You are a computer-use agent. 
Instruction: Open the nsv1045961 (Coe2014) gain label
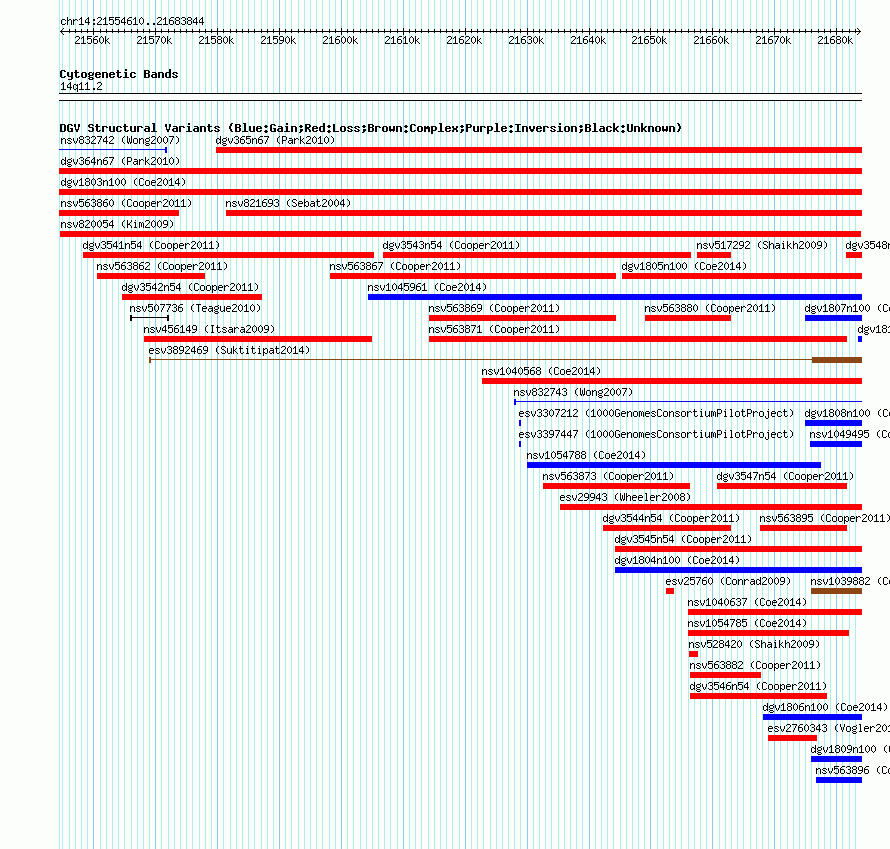click(427, 287)
